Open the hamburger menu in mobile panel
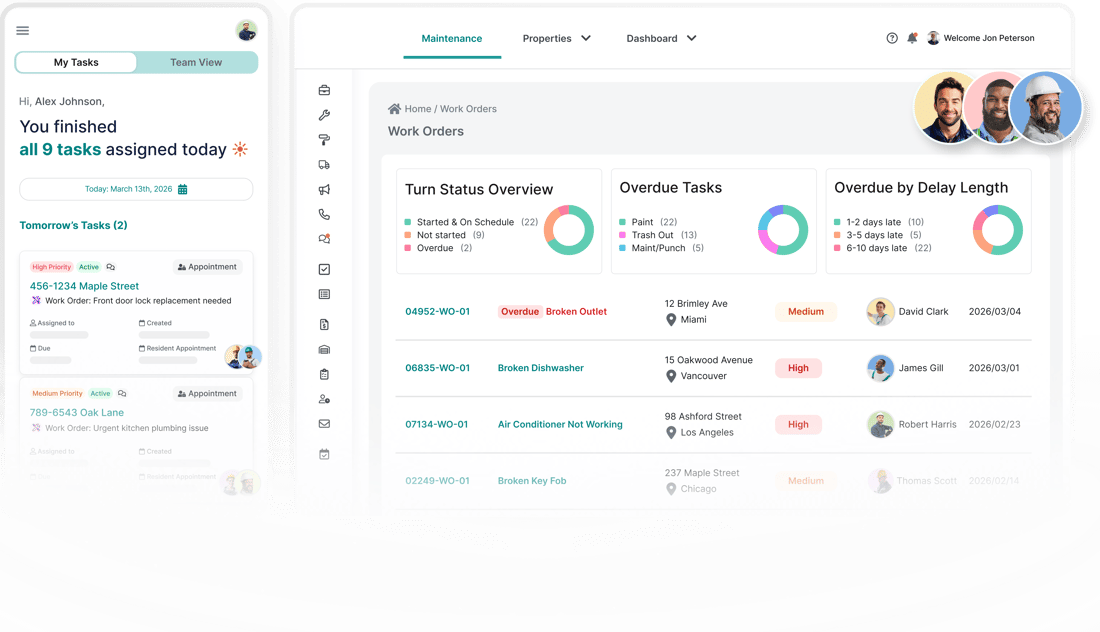The height and width of the screenshot is (632, 1100). [x=23, y=30]
